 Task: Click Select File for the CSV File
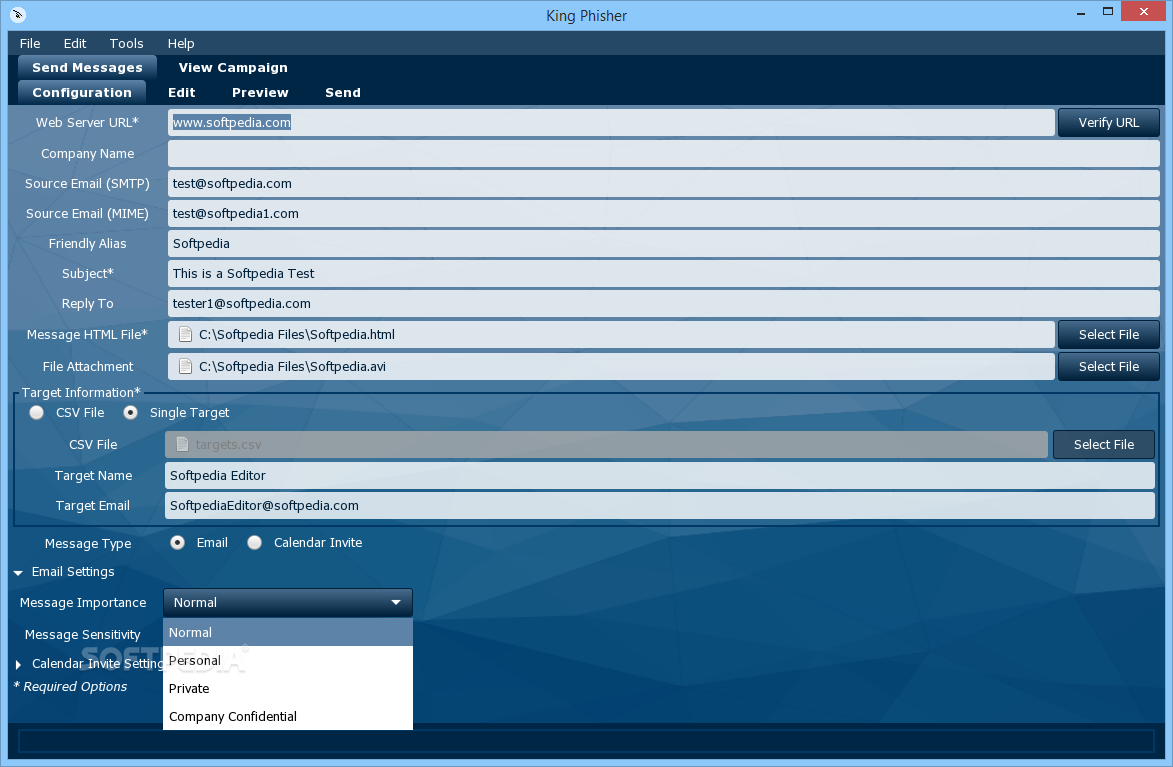coord(1103,444)
